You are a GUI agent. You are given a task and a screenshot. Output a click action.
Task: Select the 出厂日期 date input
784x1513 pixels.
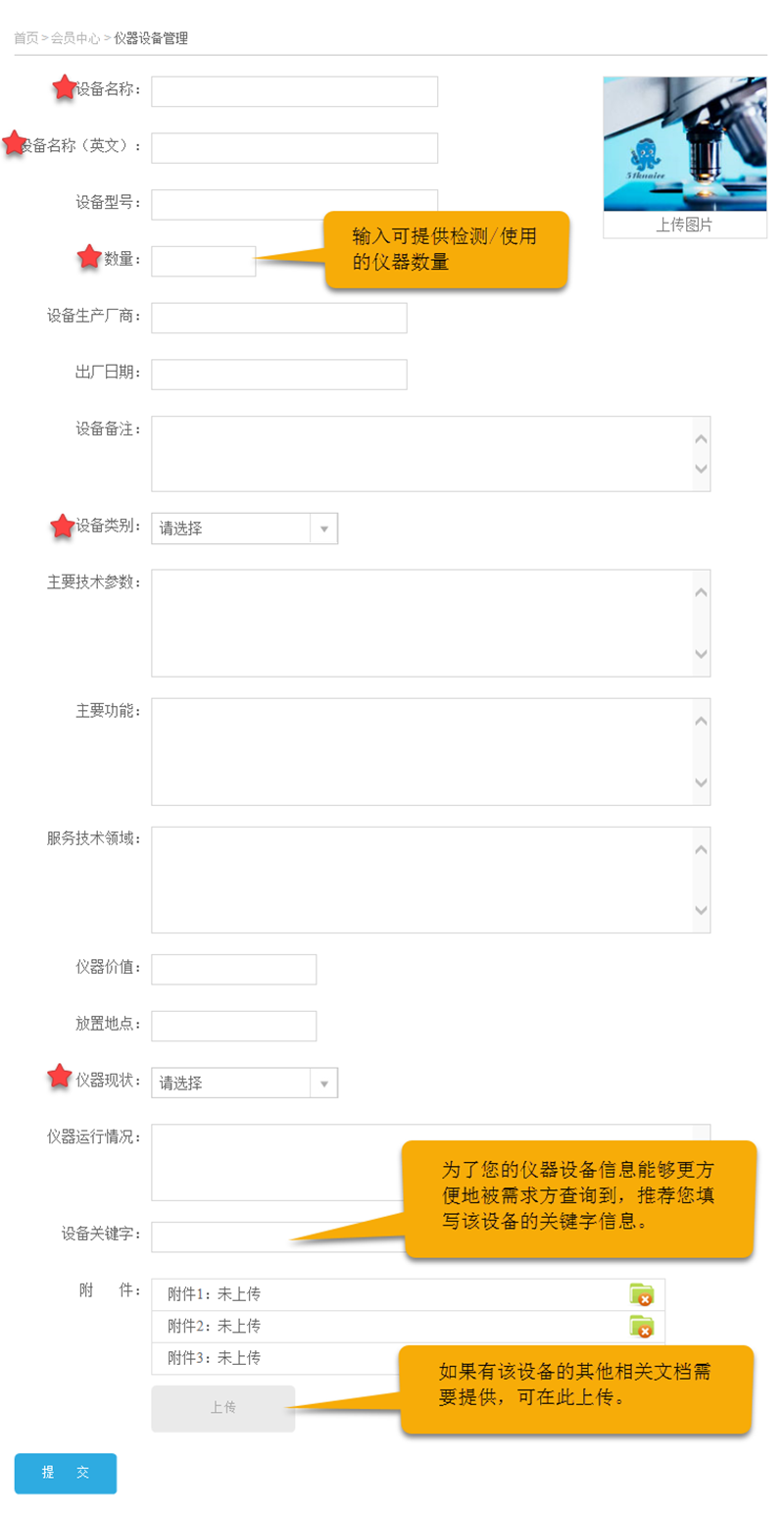pos(278,375)
